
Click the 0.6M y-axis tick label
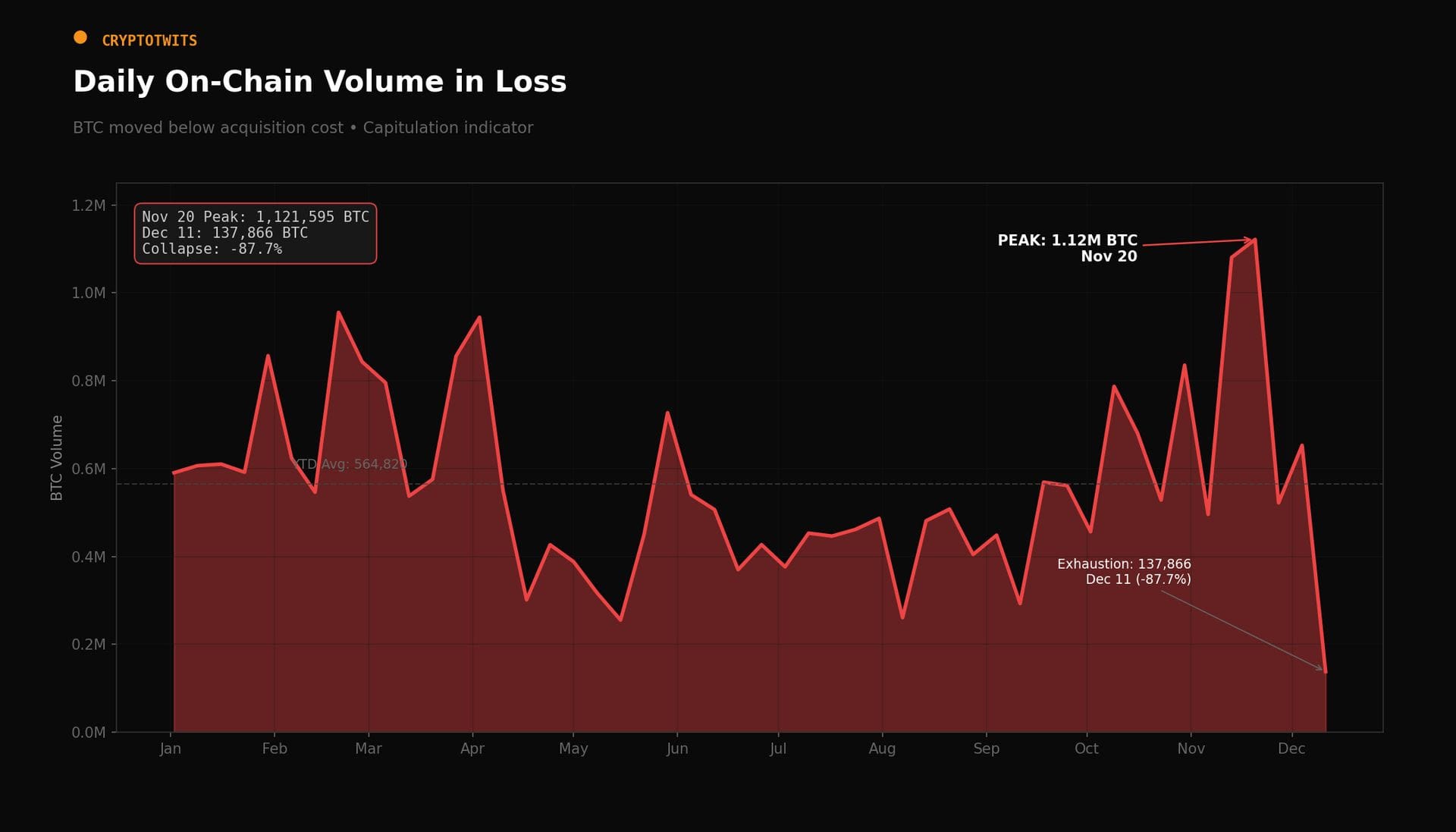(89, 469)
